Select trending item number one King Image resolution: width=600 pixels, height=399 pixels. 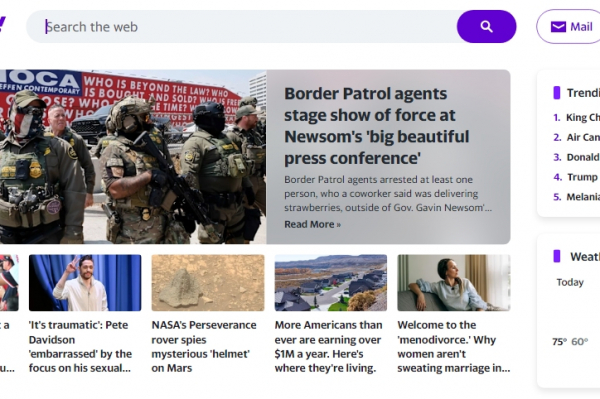(x=577, y=117)
